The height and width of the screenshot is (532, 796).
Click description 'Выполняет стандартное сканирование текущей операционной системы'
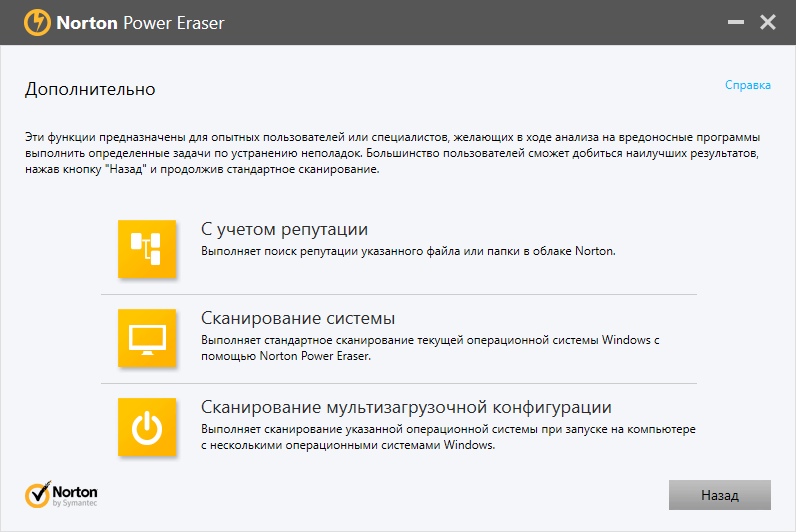point(430,348)
